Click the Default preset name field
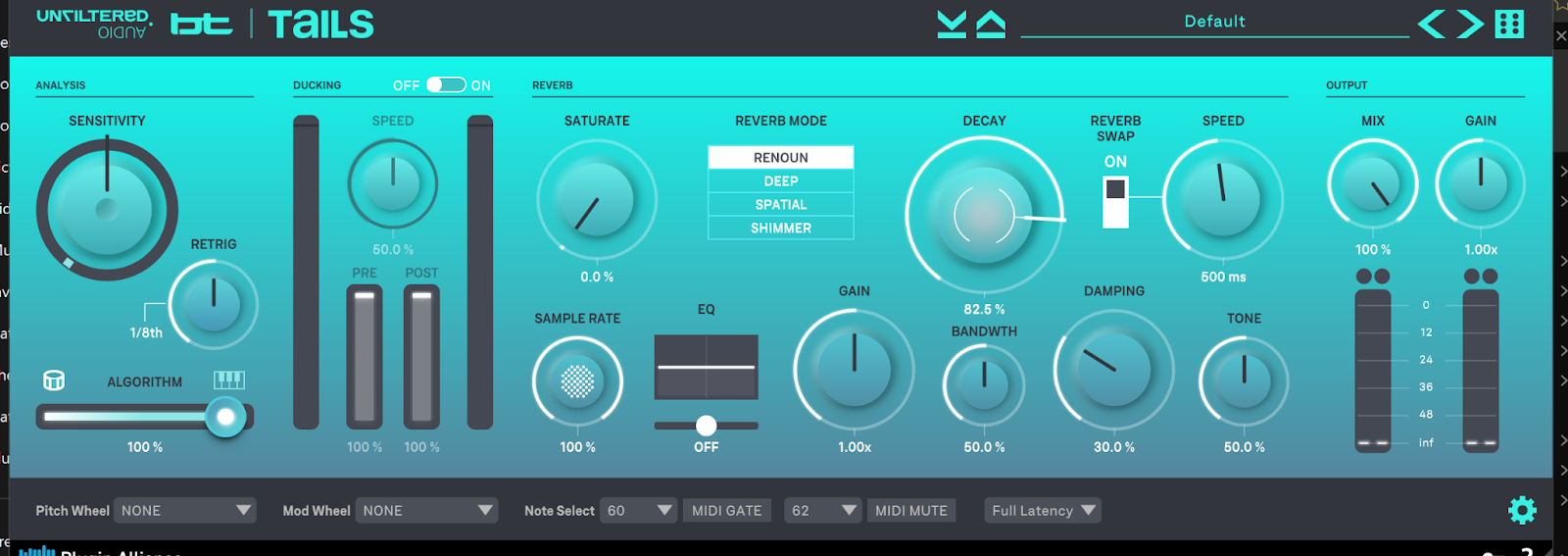The image size is (1568, 556). point(1214,22)
